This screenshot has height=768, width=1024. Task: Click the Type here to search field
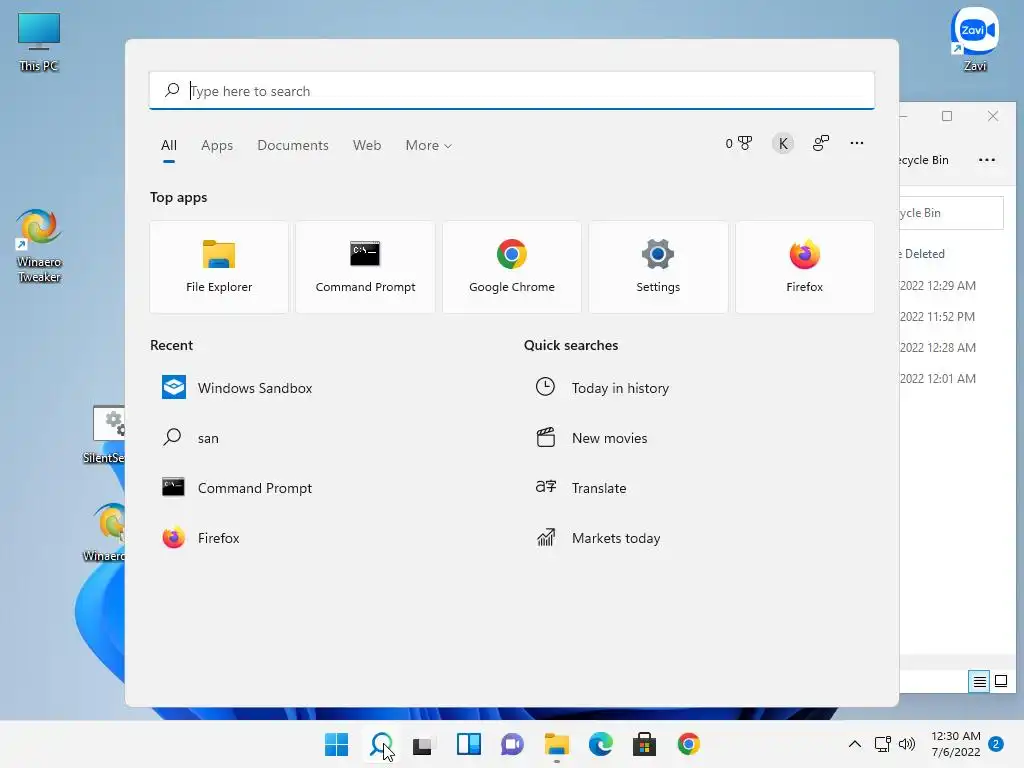pyautogui.click(x=511, y=91)
